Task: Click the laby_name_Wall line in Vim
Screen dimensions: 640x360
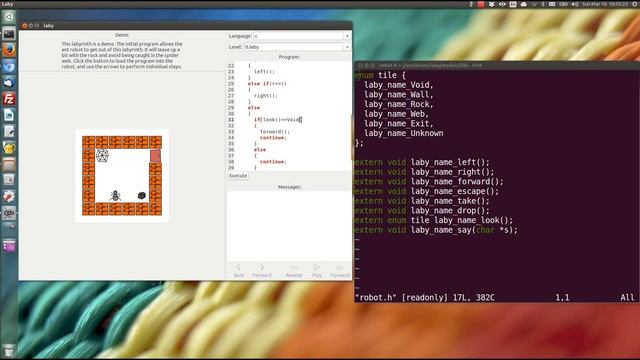Action: 399,94
